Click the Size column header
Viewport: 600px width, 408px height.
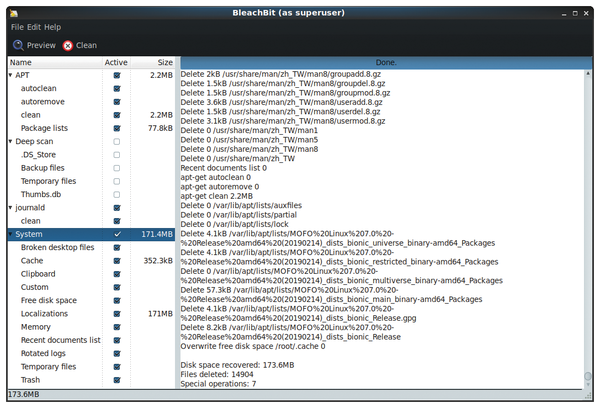click(153, 62)
